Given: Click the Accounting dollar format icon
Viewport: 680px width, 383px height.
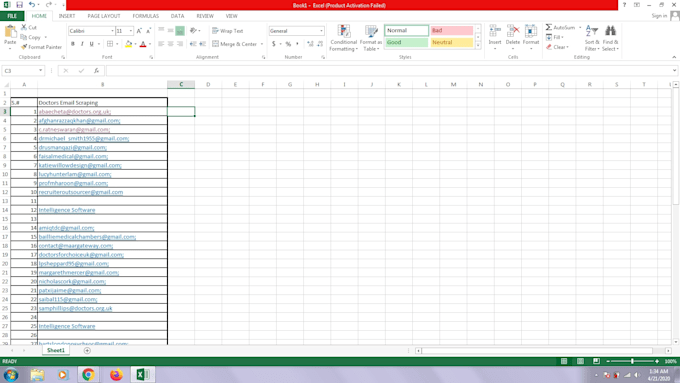Looking at the screenshot, I should click(274, 44).
